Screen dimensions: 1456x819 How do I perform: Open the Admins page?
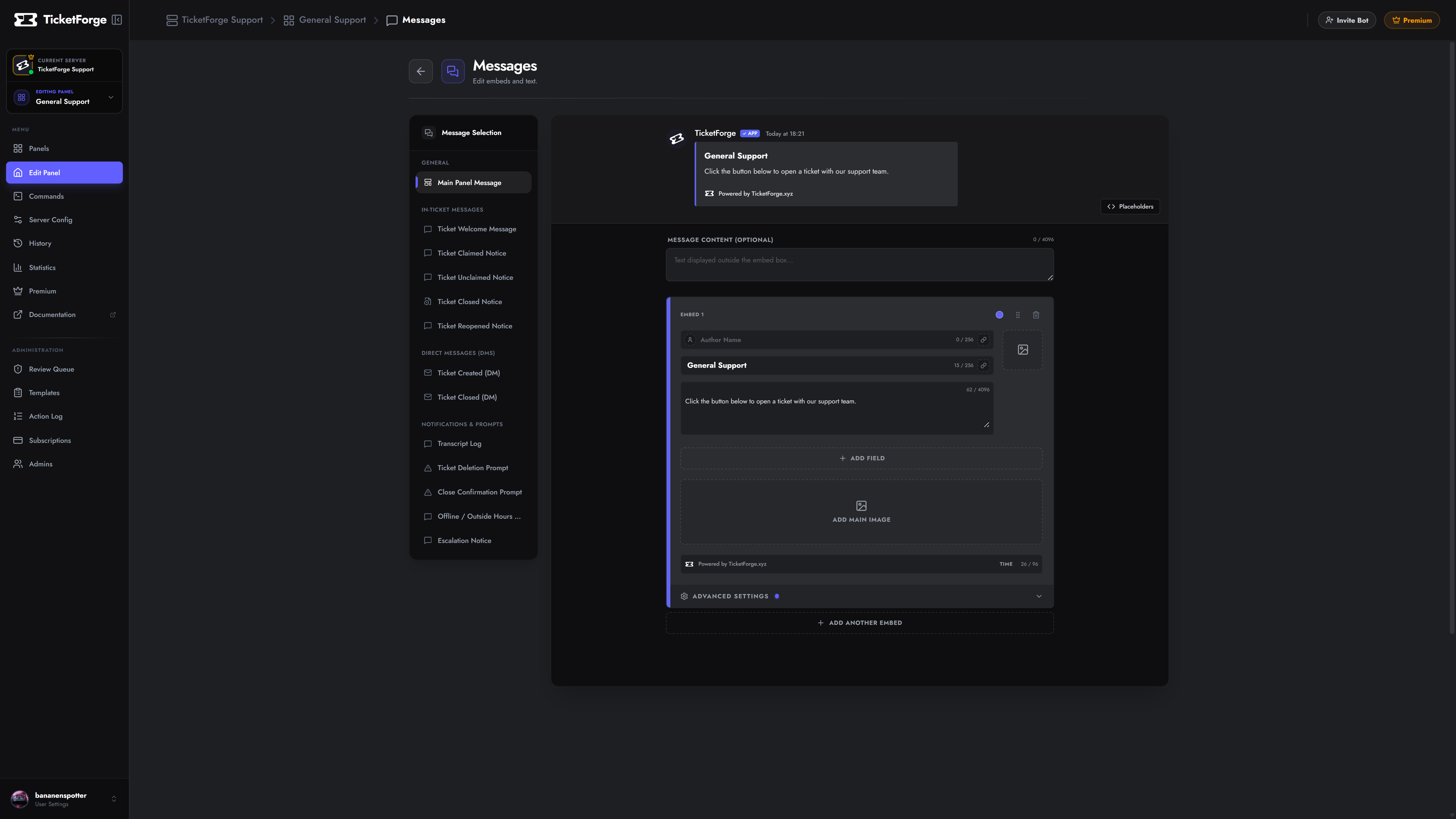64,464
